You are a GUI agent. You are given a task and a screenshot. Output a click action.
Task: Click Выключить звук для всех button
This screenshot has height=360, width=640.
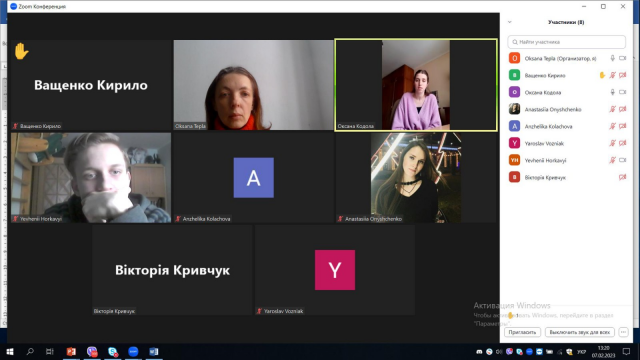580,332
